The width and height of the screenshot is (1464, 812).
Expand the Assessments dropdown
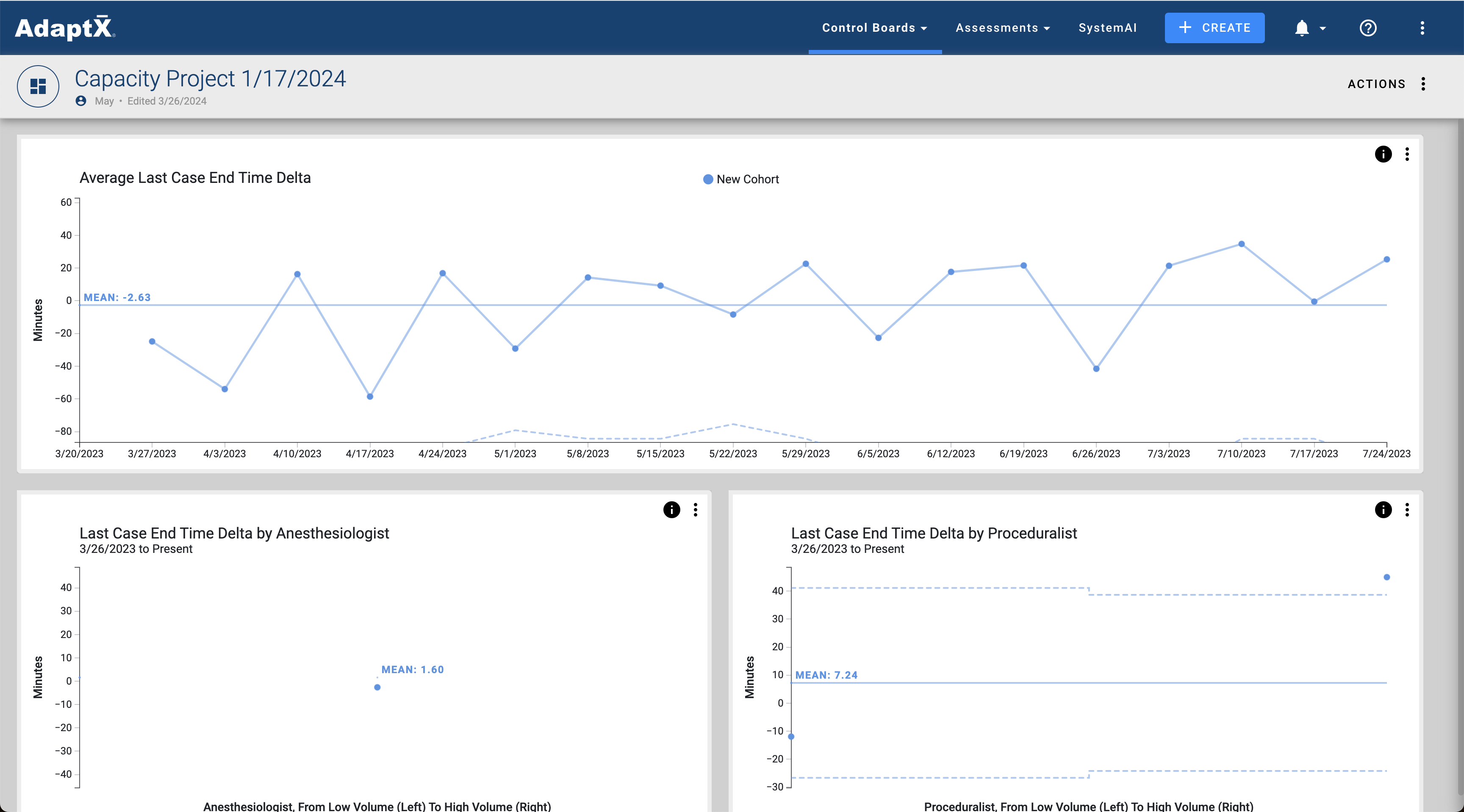pos(1003,28)
